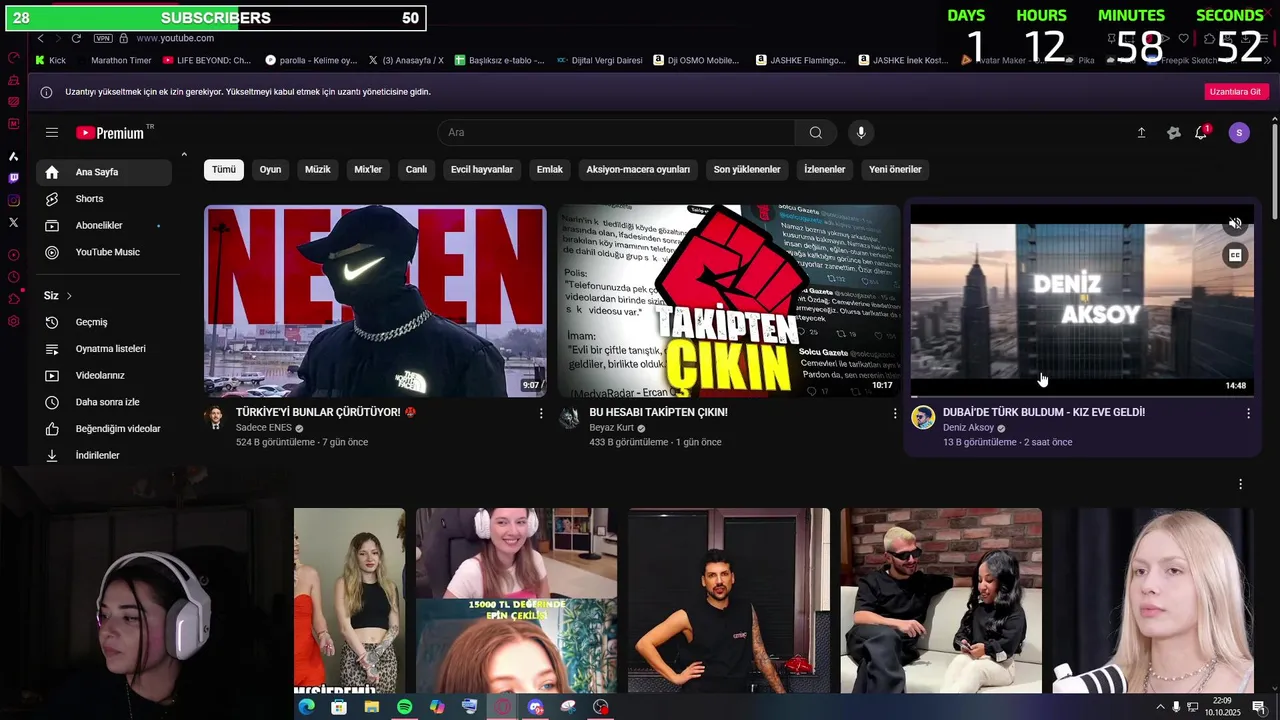
Task: Open Sadece ENES channel link
Action: (264, 428)
